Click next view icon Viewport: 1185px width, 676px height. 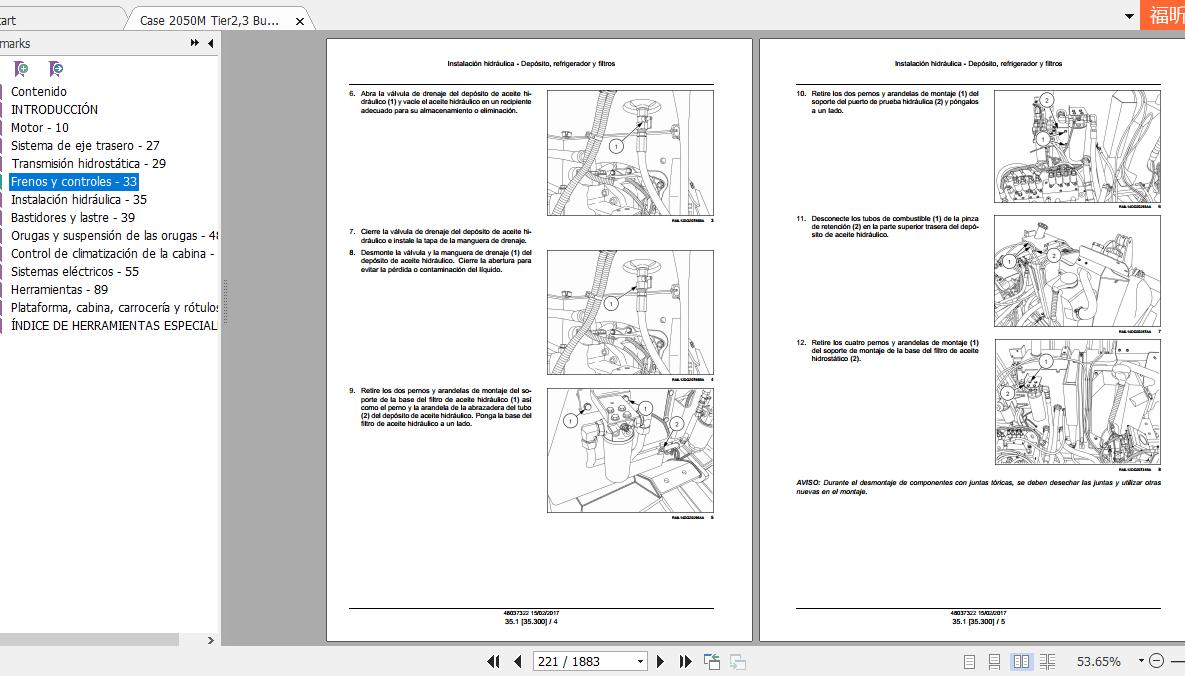(738, 662)
